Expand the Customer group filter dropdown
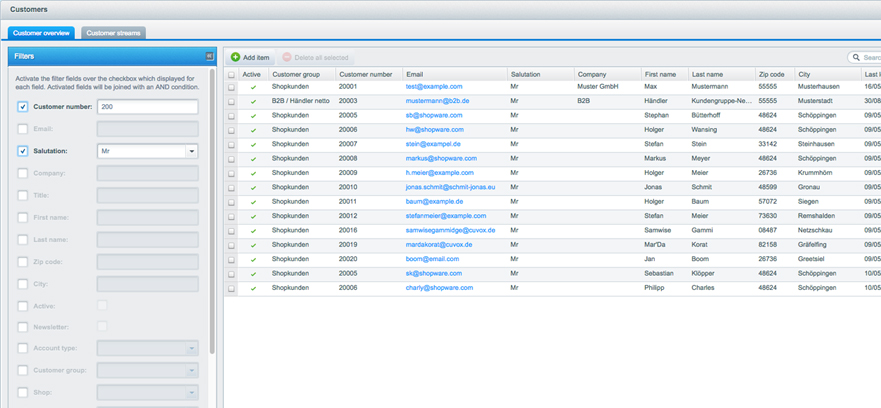 [191, 370]
